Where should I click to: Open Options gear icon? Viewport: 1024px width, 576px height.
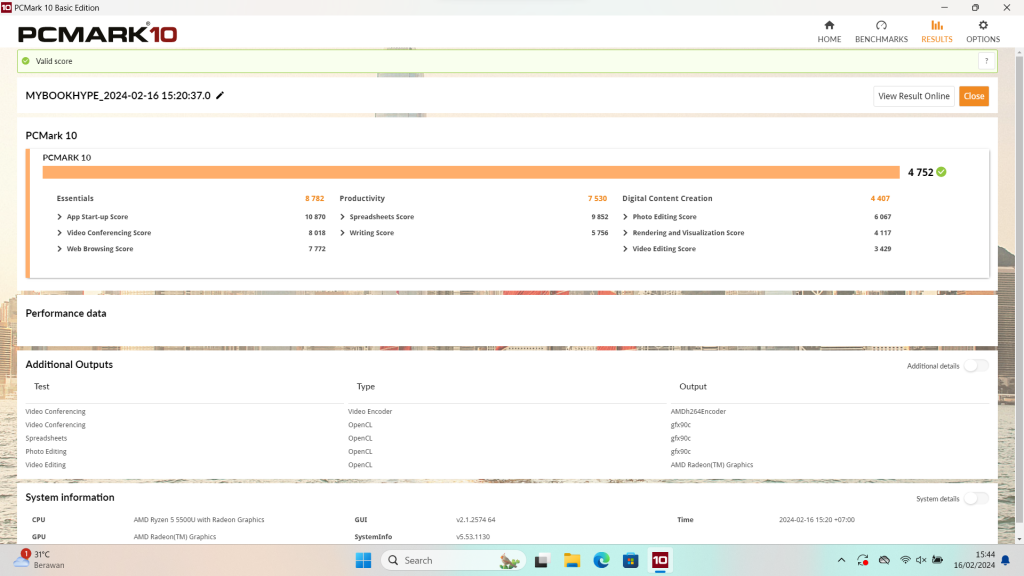pyautogui.click(x=983, y=25)
